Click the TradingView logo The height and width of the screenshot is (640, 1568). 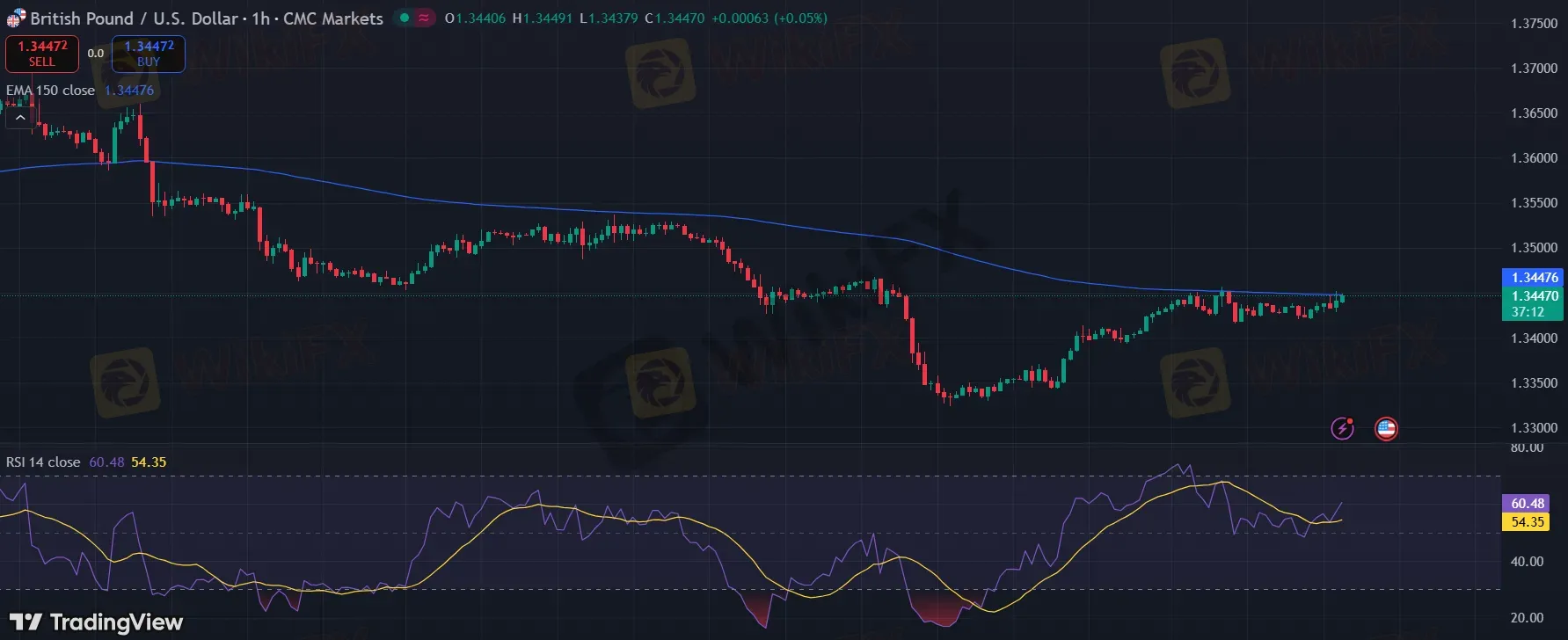point(96,622)
